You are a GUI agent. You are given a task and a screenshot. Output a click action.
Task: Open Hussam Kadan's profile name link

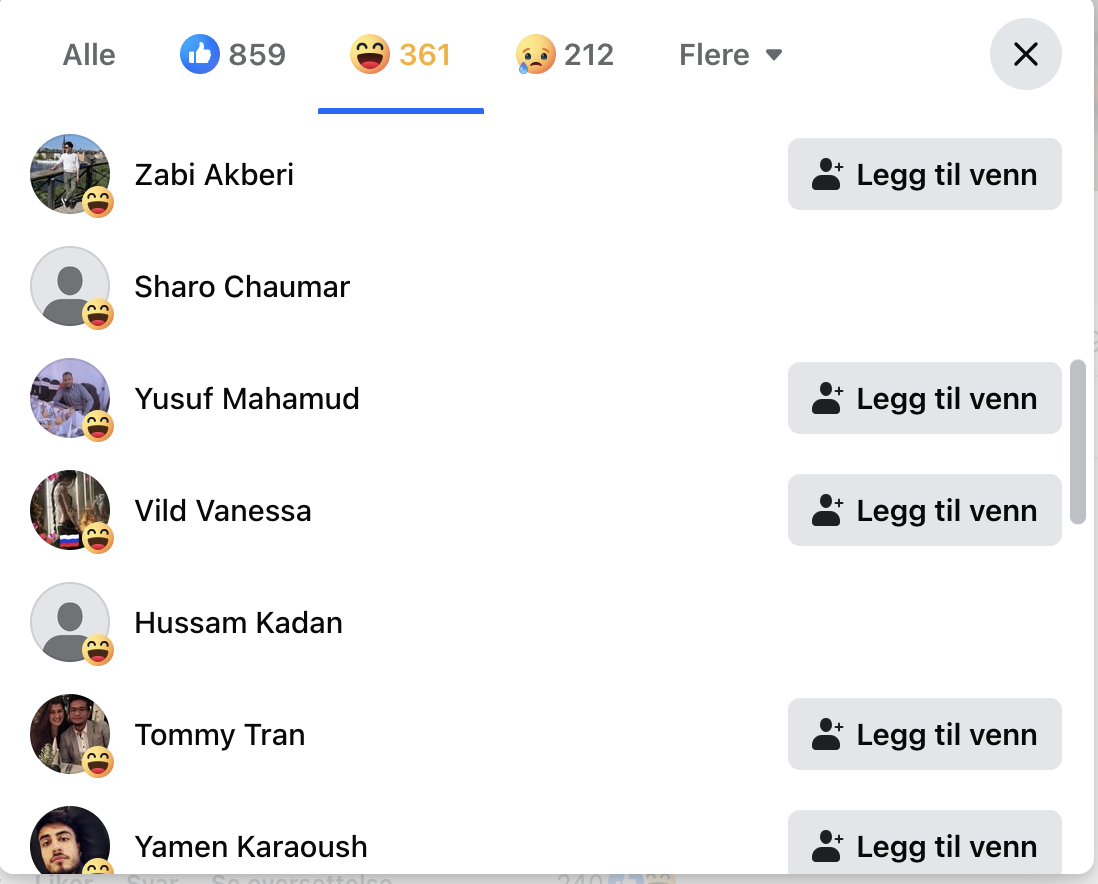(238, 623)
